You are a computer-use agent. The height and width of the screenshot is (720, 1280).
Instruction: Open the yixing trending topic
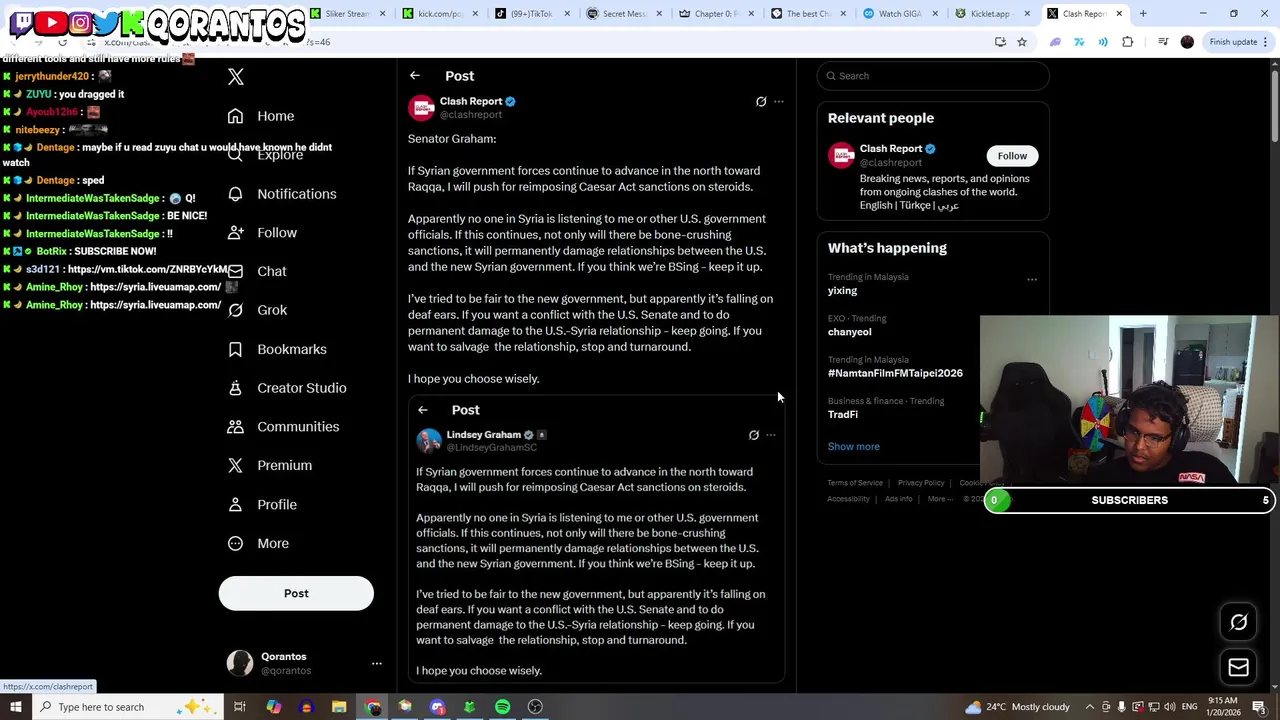click(842, 291)
